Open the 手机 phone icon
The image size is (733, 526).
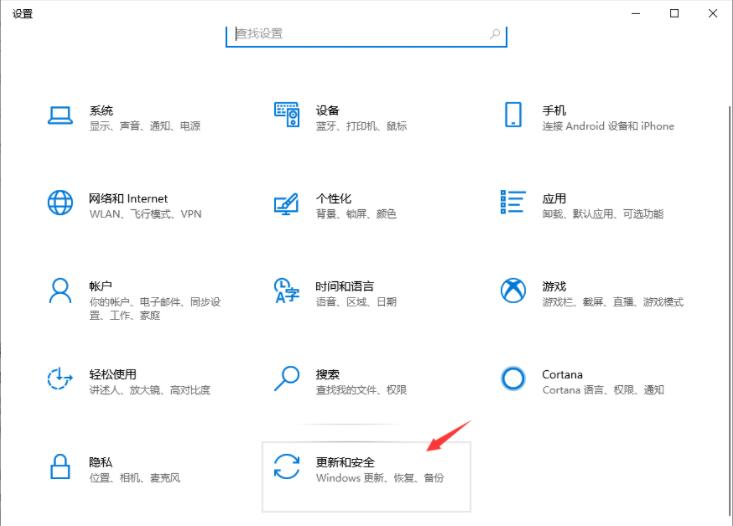513,115
